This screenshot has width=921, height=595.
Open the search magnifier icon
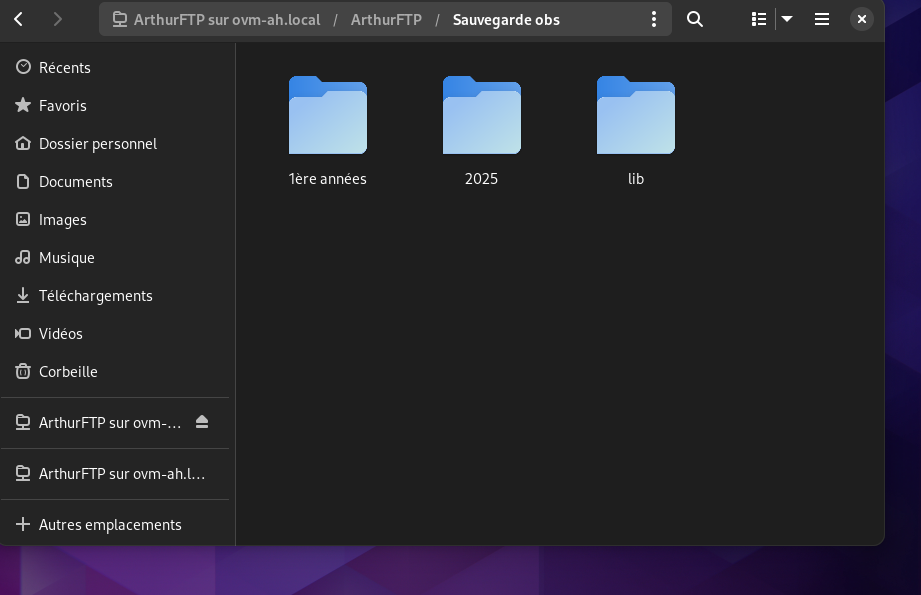pyautogui.click(x=695, y=19)
